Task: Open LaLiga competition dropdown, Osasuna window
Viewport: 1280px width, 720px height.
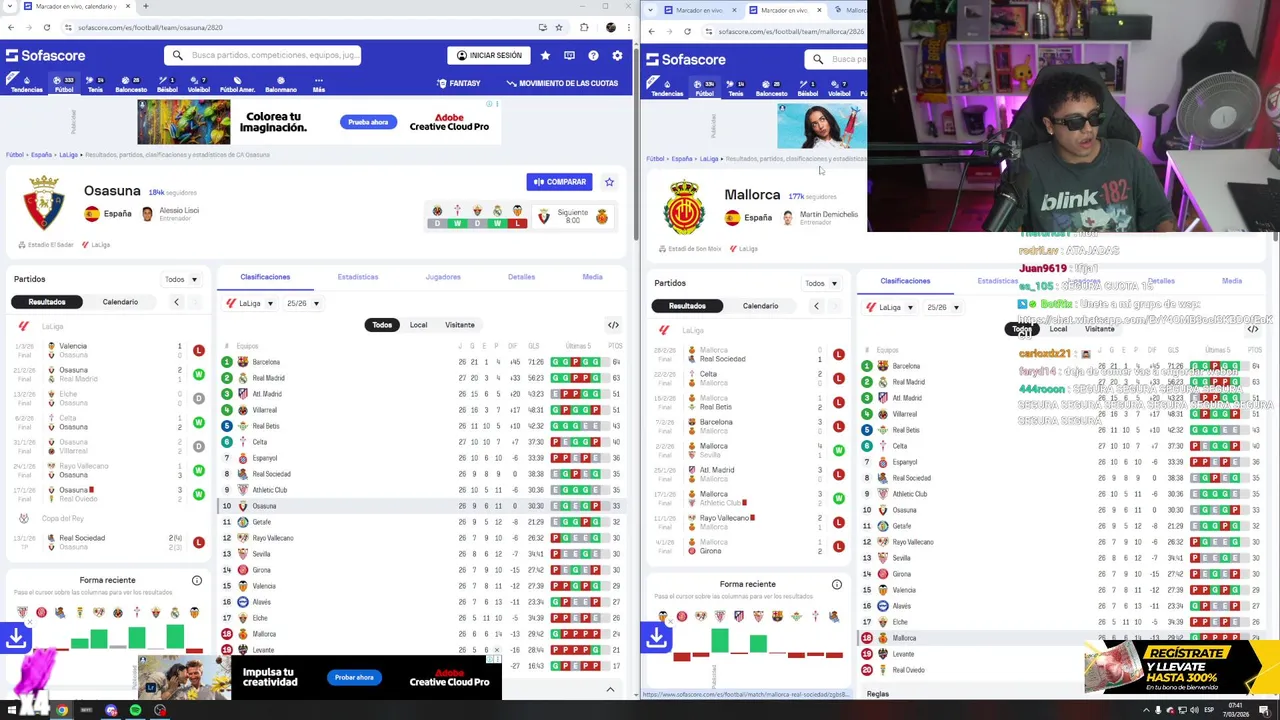Action: [249, 303]
